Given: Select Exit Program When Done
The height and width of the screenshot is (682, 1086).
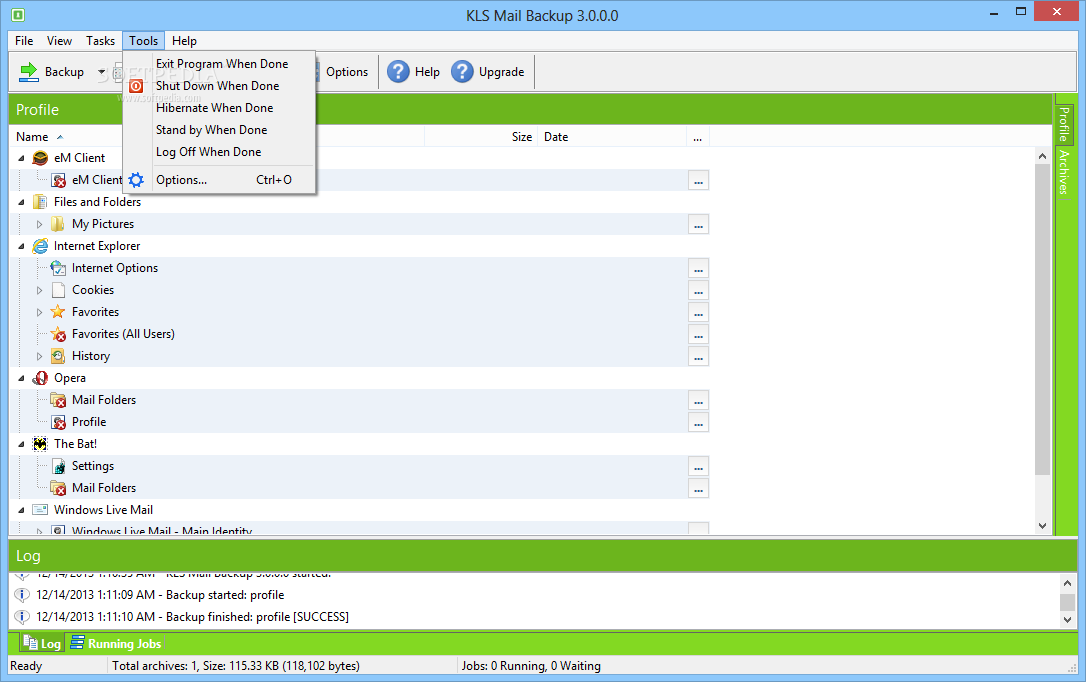Looking at the screenshot, I should [222, 64].
